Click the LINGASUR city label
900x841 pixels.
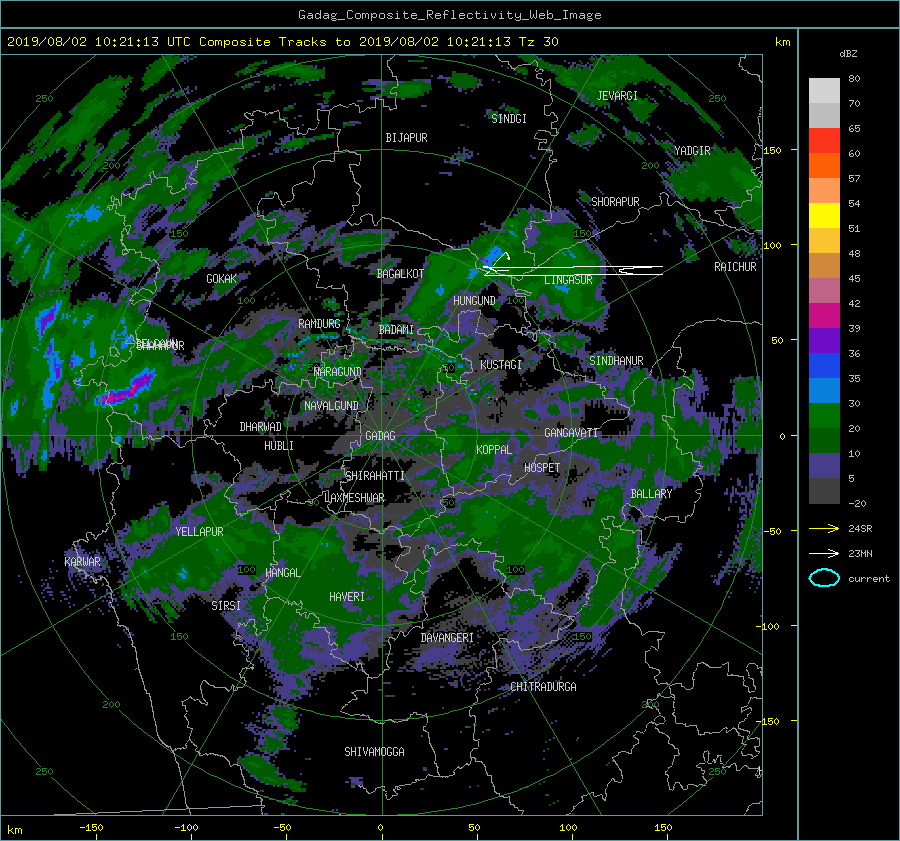(x=568, y=280)
